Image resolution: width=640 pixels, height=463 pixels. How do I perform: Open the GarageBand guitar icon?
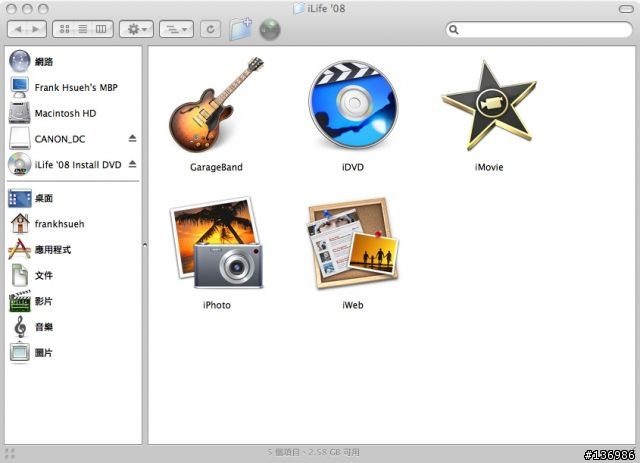click(216, 105)
